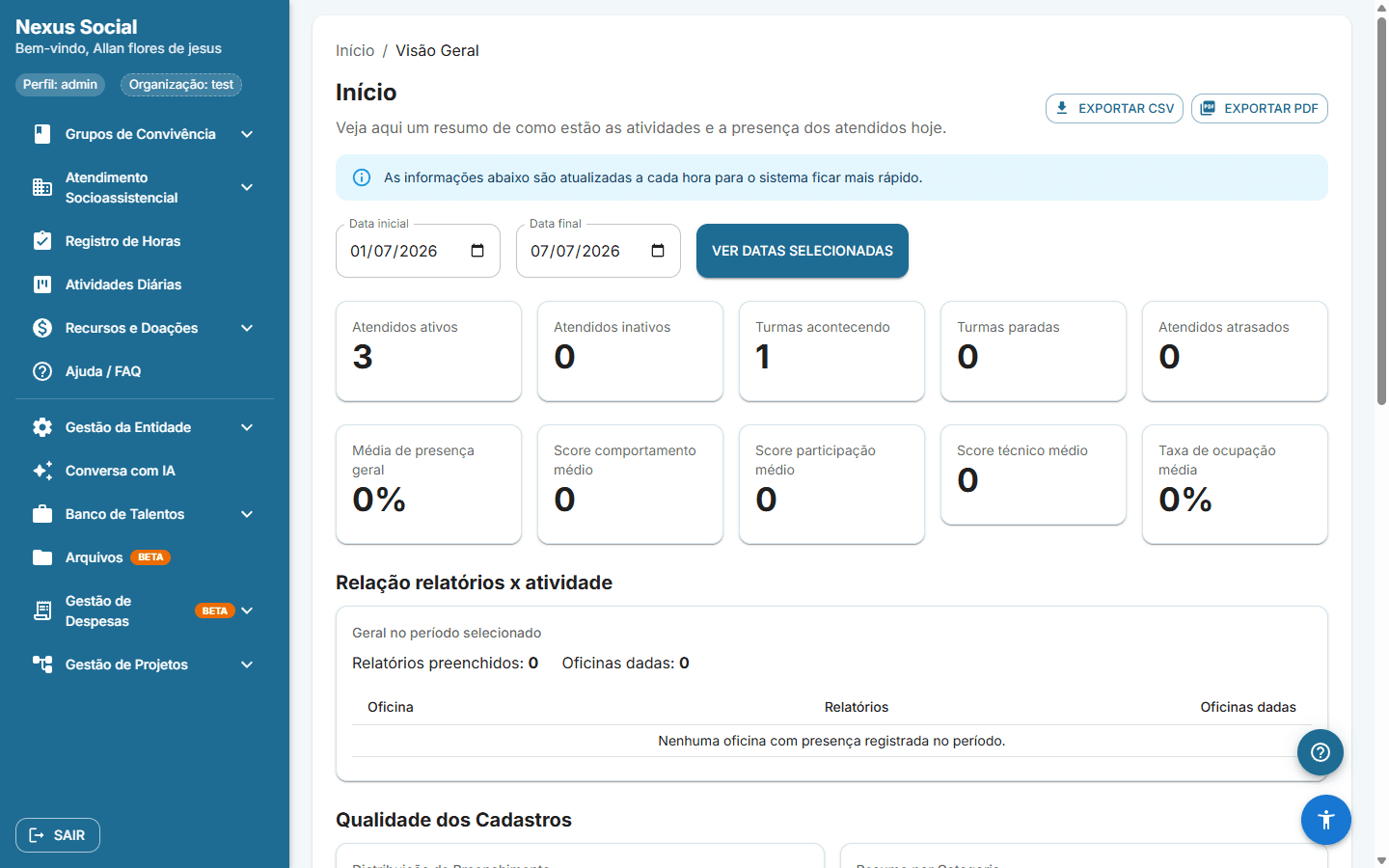This screenshot has height=868, width=1389.
Task: Click the Turmas acontecendo card
Action: click(831, 351)
